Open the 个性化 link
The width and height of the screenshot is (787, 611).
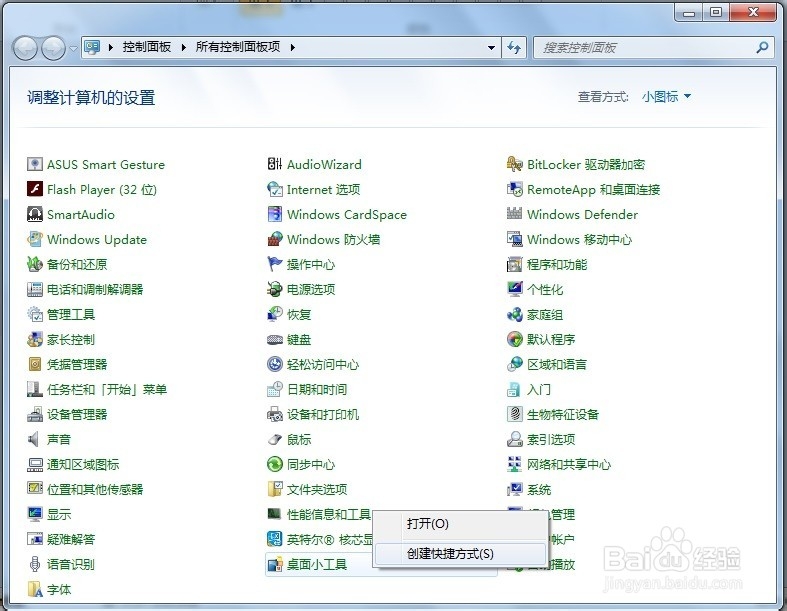point(545,290)
